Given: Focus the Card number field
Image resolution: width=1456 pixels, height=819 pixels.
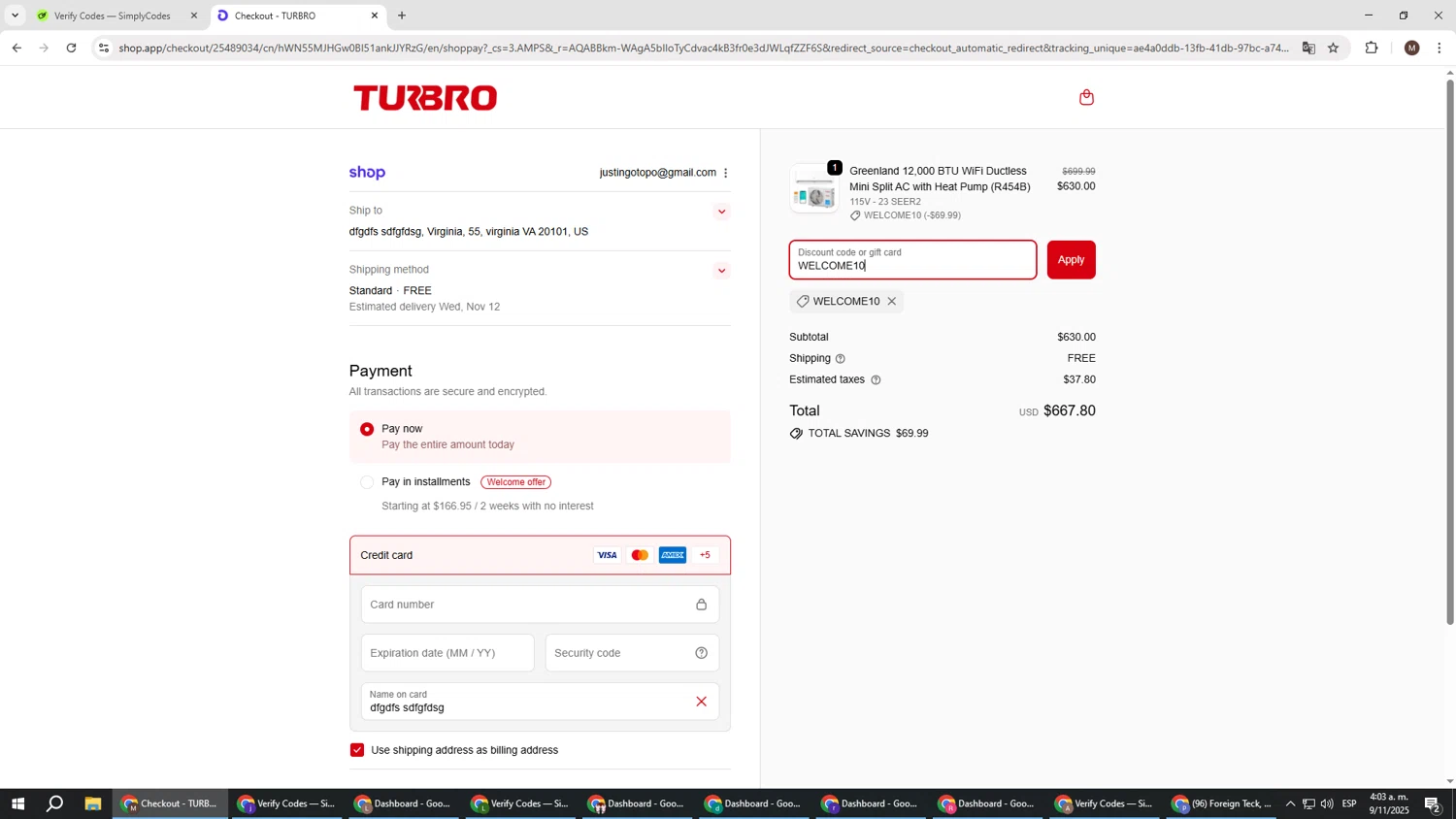Looking at the screenshot, I should pos(540,605).
